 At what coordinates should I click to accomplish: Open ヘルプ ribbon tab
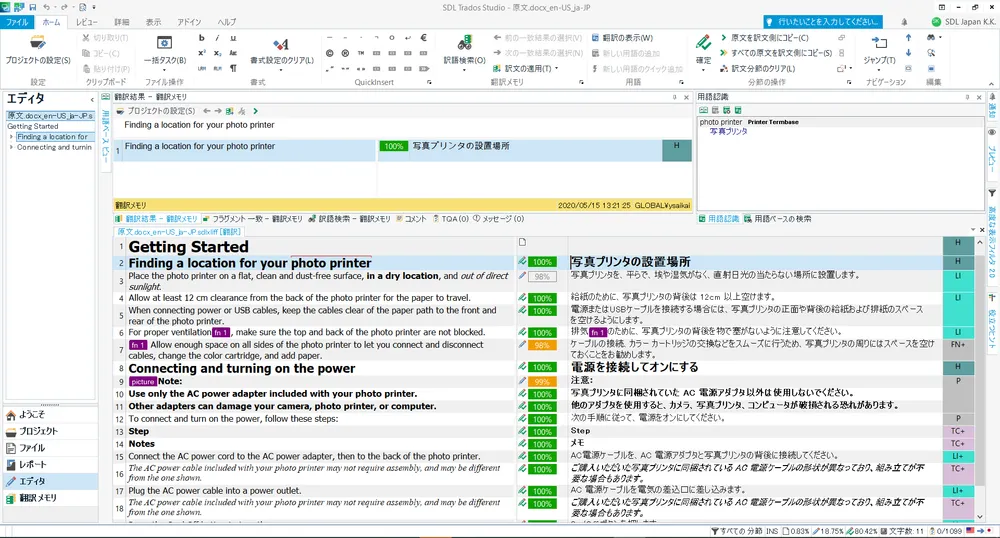(x=226, y=22)
